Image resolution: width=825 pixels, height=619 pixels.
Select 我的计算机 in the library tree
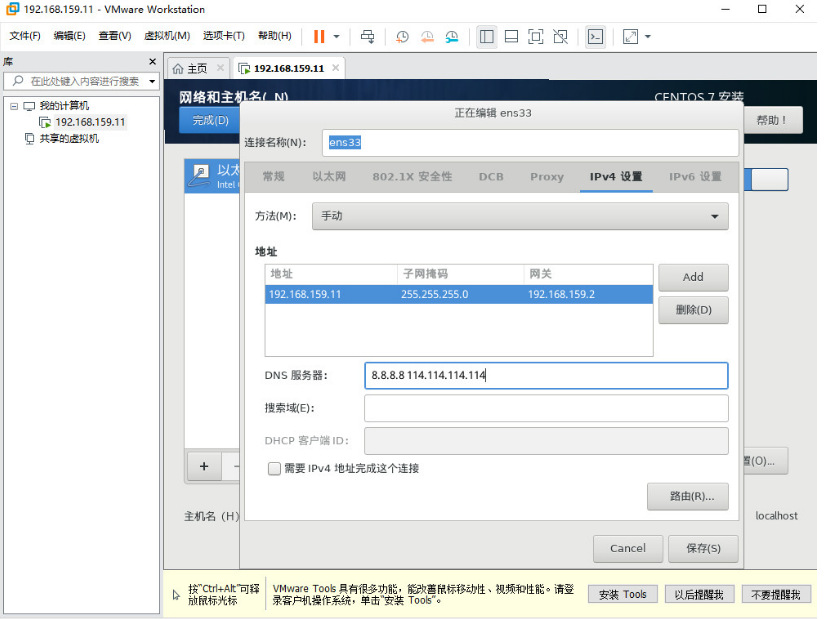coord(64,106)
